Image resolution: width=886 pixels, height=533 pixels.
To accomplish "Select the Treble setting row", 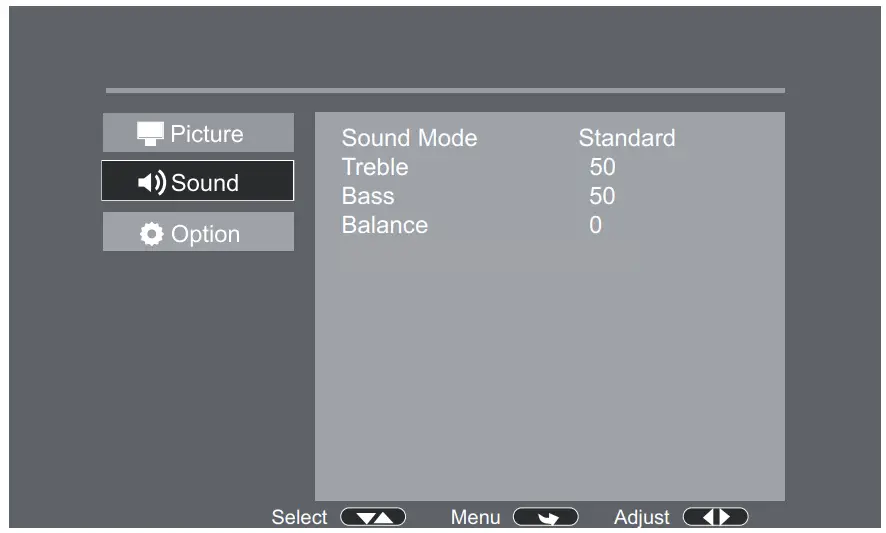I will coord(375,167).
